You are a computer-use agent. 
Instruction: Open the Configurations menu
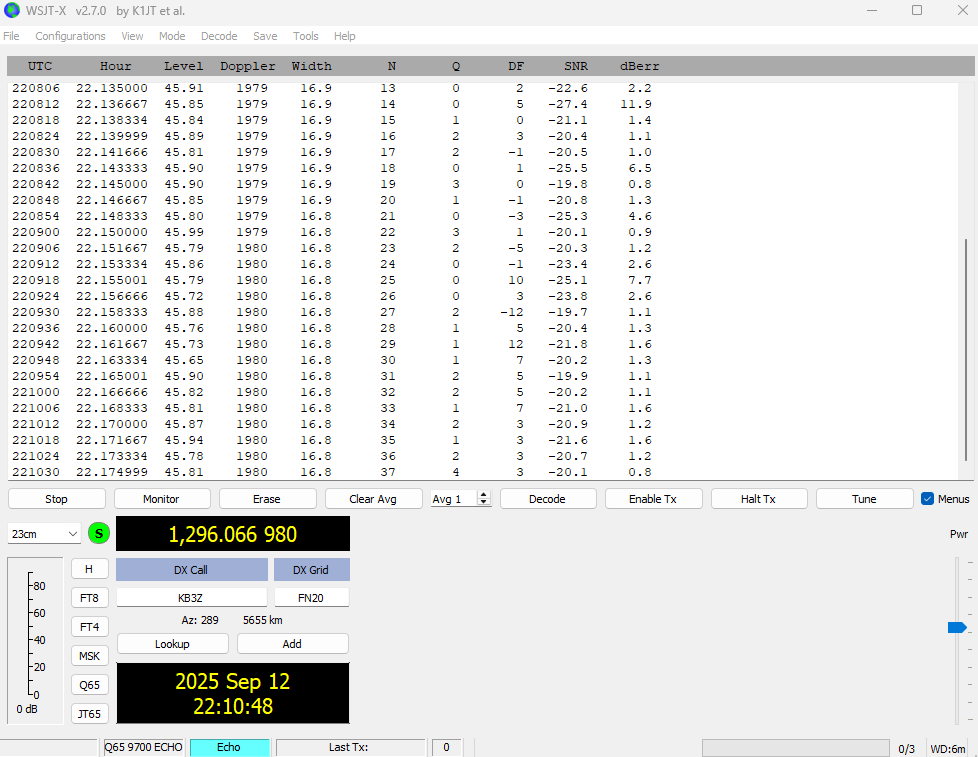[x=70, y=36]
